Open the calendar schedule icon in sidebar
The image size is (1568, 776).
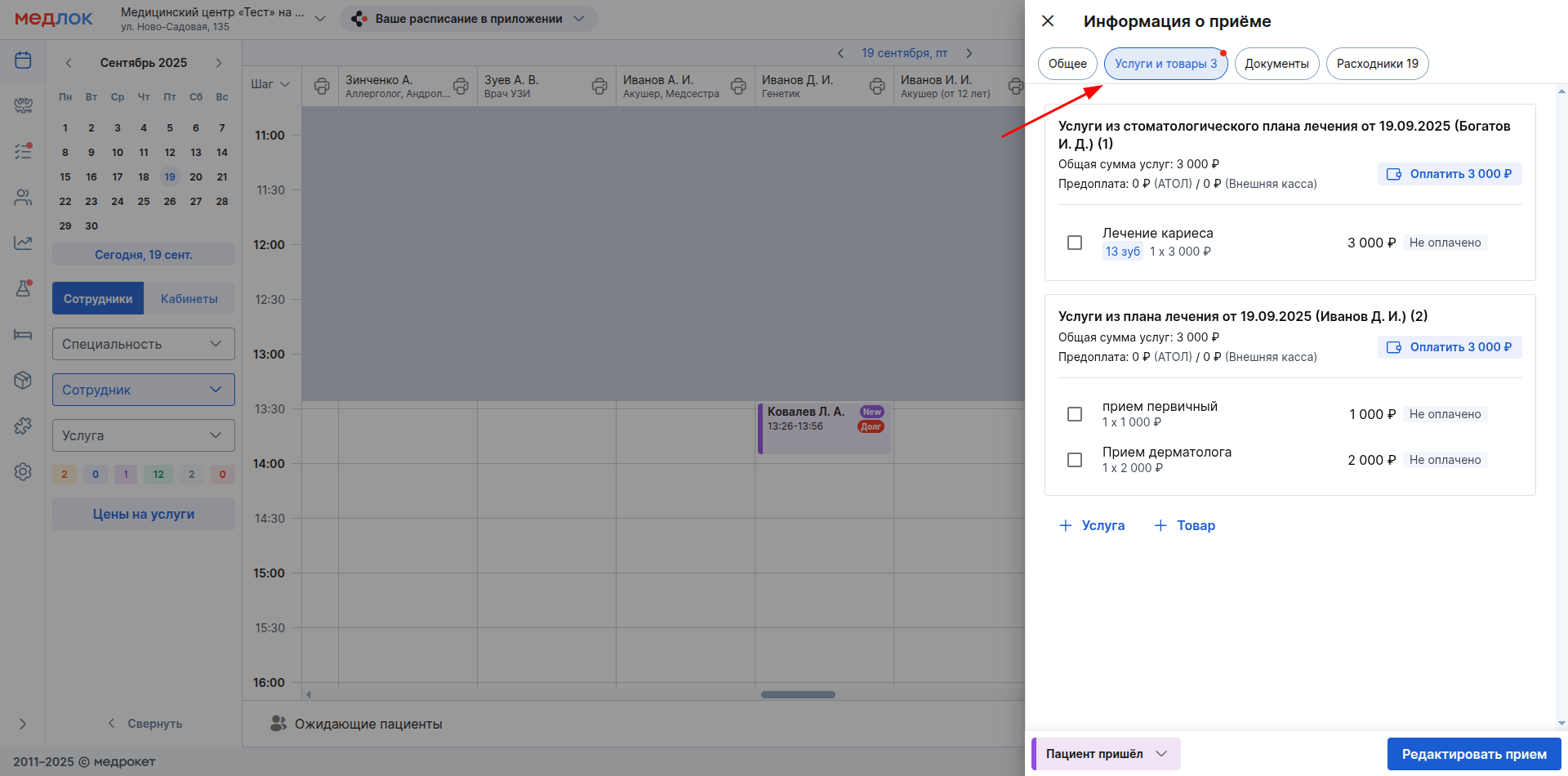tap(23, 60)
